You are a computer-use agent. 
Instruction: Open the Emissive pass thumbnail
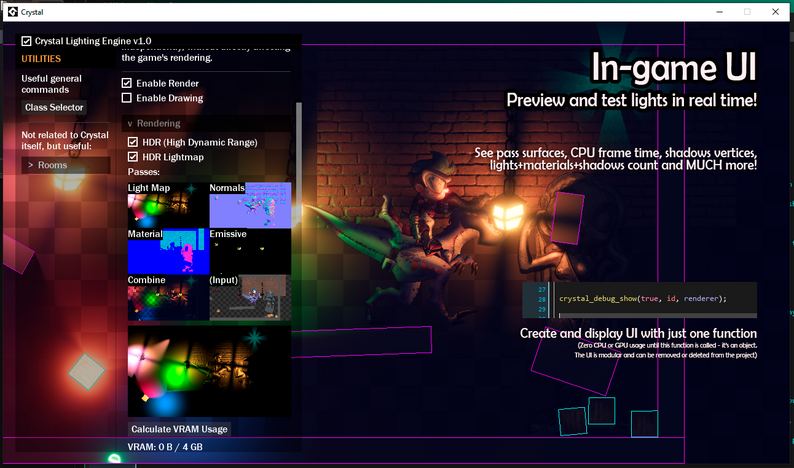[250, 251]
